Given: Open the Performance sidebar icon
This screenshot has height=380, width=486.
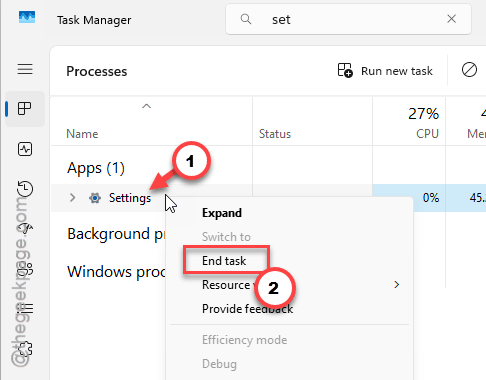Looking at the screenshot, I should pyautogui.click(x=25, y=149).
